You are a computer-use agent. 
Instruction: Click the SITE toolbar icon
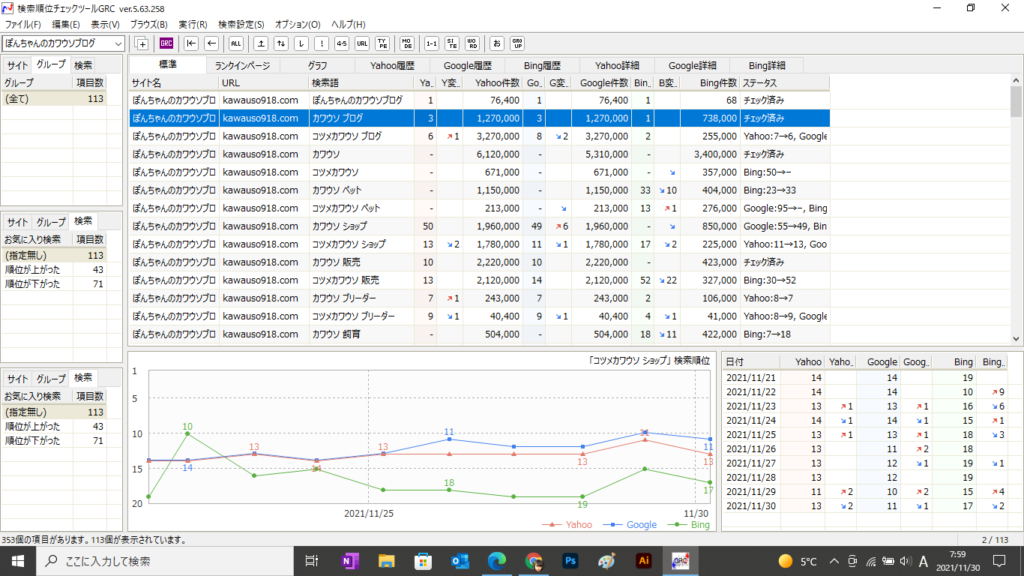coord(452,44)
